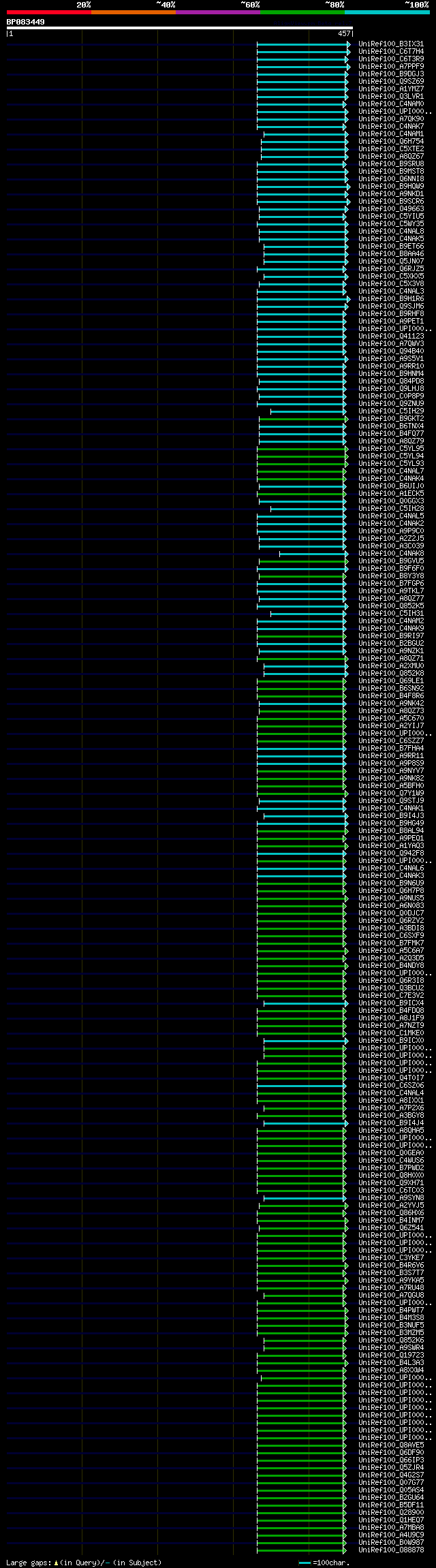This screenshot has height=1568, width=436.
Task: Open hit UniRef100_A2XMU0
Action: (391, 666)
